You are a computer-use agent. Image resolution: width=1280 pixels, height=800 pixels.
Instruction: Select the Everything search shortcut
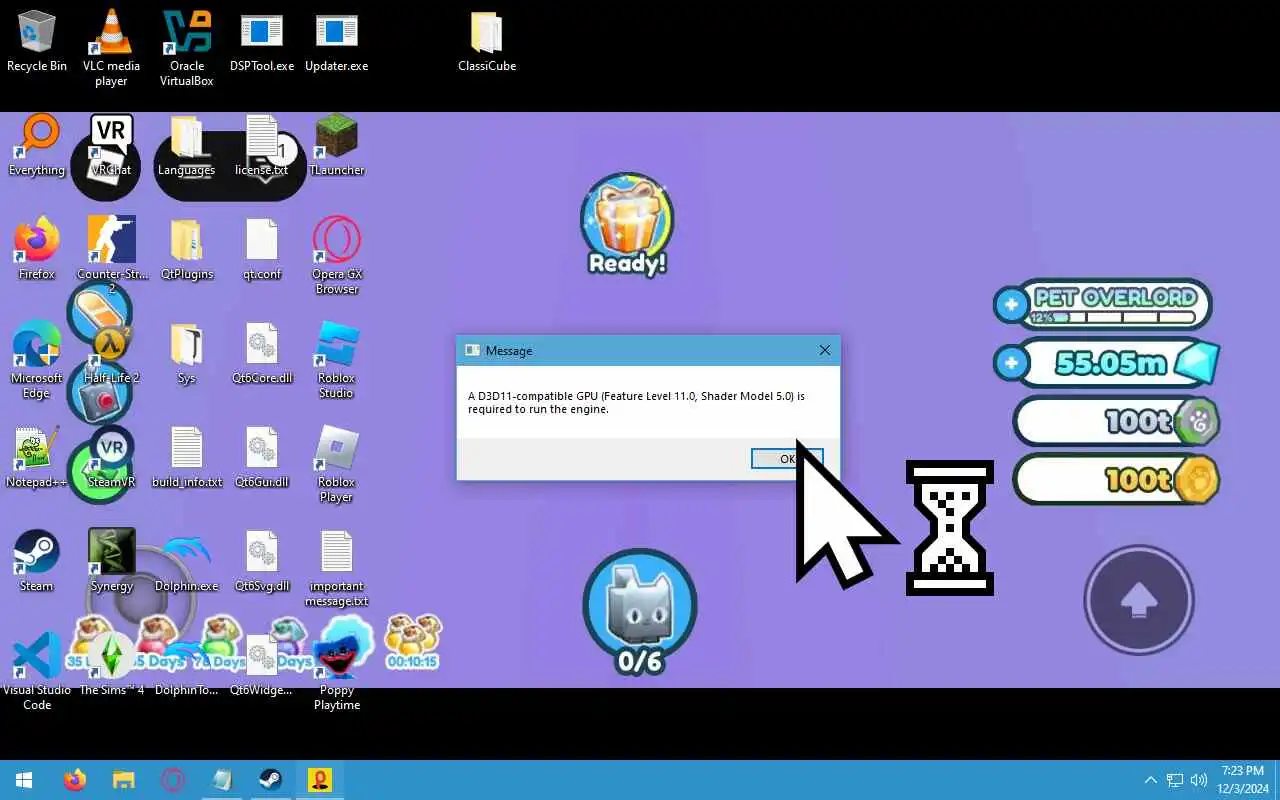coord(37,146)
